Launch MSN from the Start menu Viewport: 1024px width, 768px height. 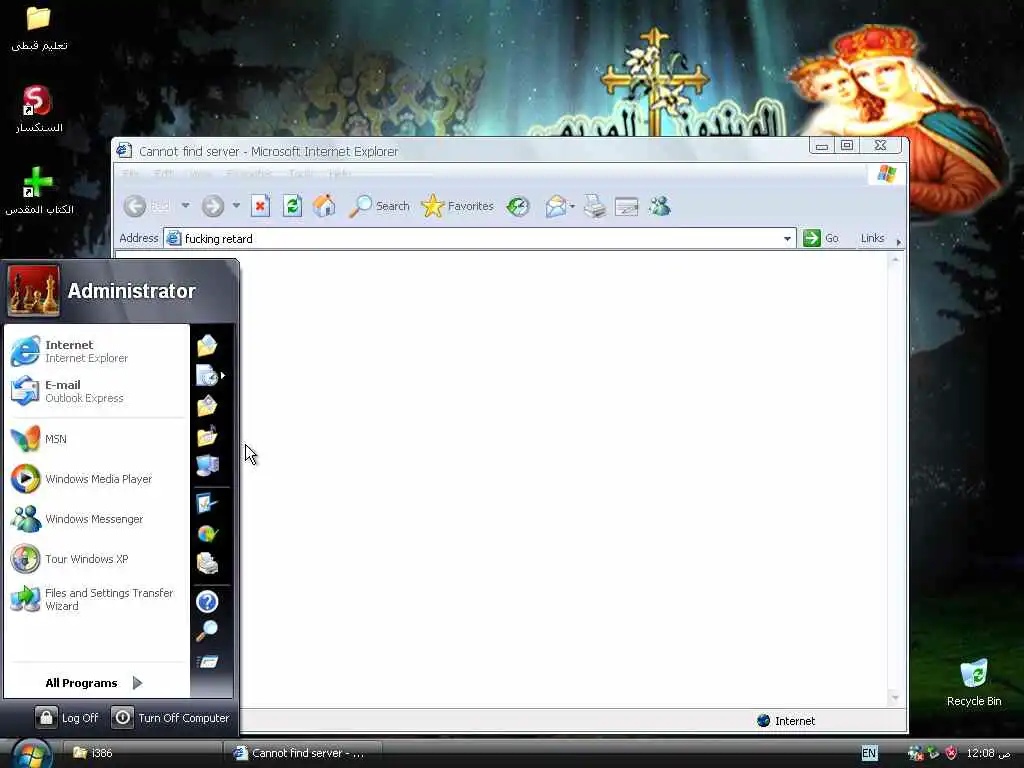(x=97, y=439)
